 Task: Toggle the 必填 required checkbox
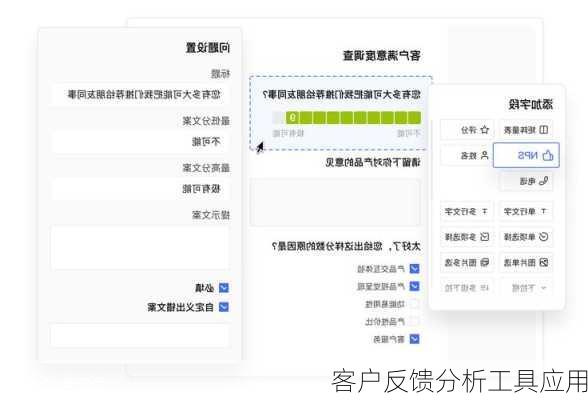click(x=224, y=288)
